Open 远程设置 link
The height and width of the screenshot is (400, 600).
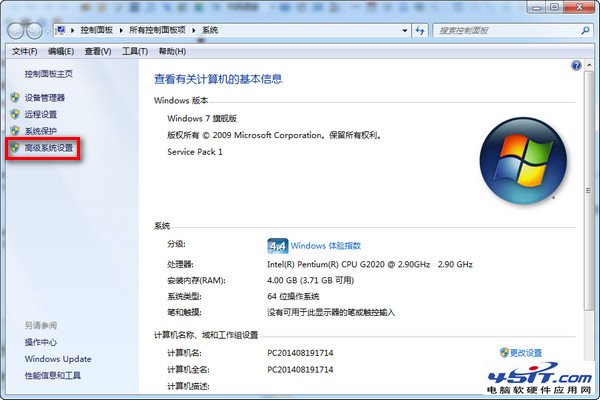pyautogui.click(x=41, y=114)
